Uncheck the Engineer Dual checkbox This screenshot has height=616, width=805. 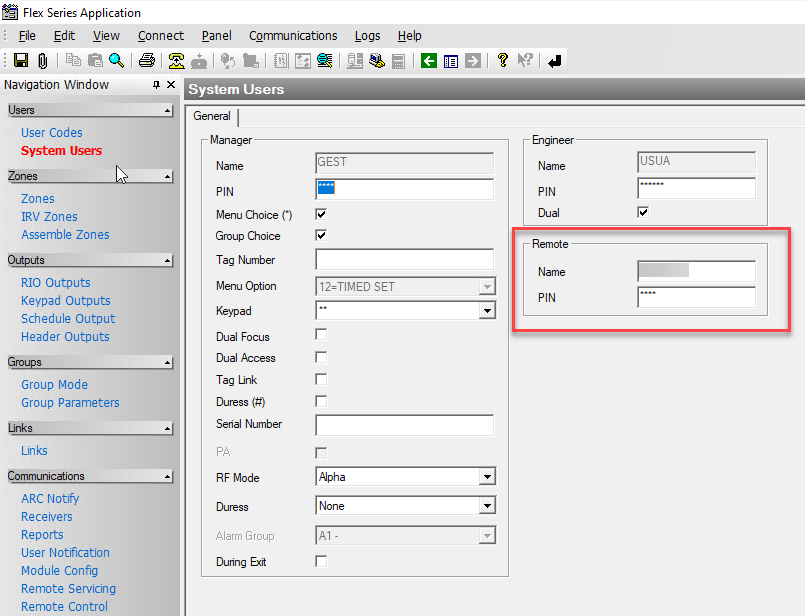pos(643,212)
